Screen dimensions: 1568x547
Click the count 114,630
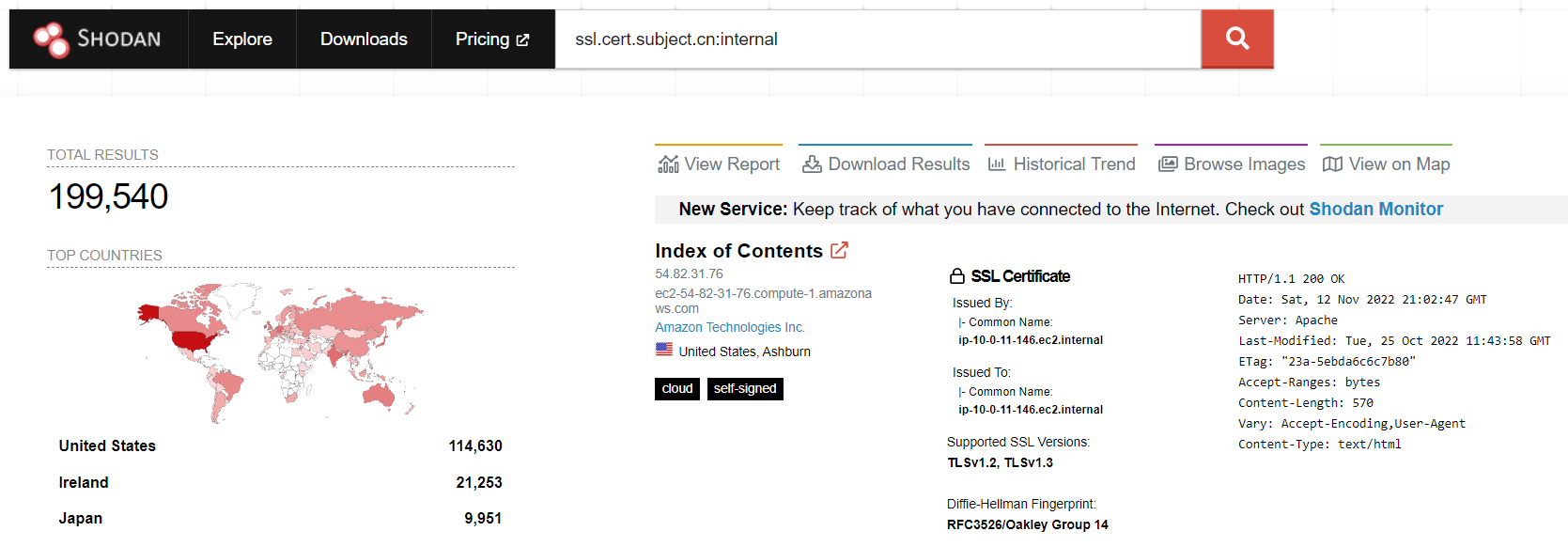(x=475, y=445)
